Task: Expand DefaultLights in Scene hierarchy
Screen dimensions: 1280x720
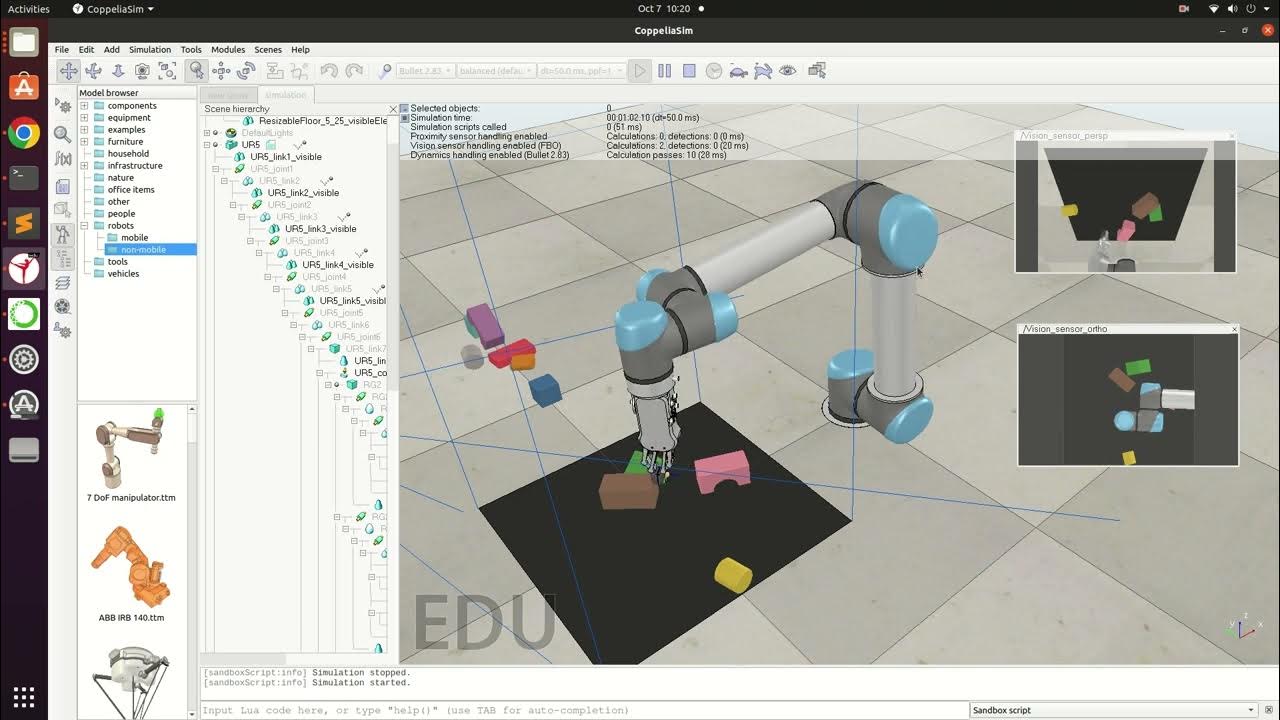Action: point(208,133)
